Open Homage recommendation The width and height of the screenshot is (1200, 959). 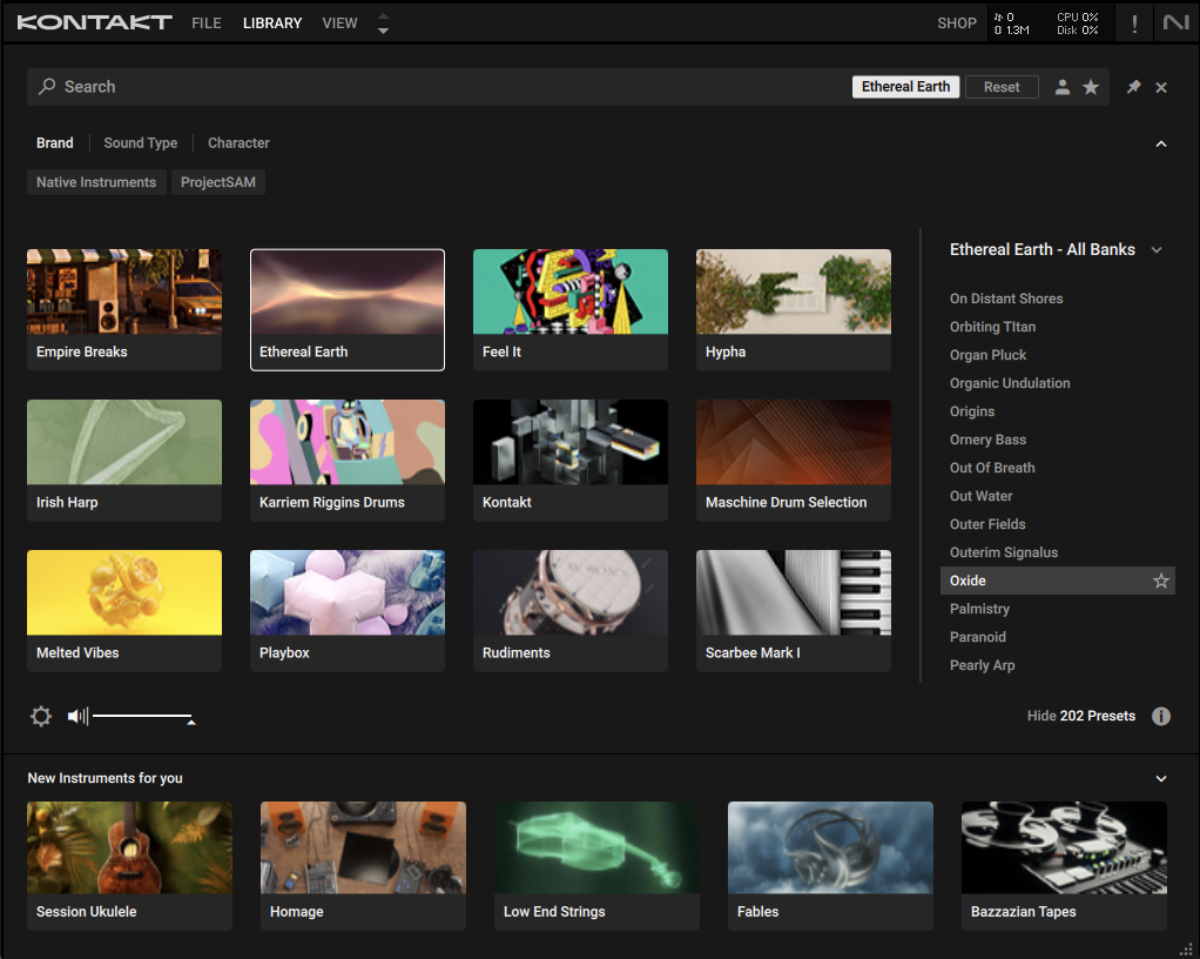(x=363, y=866)
